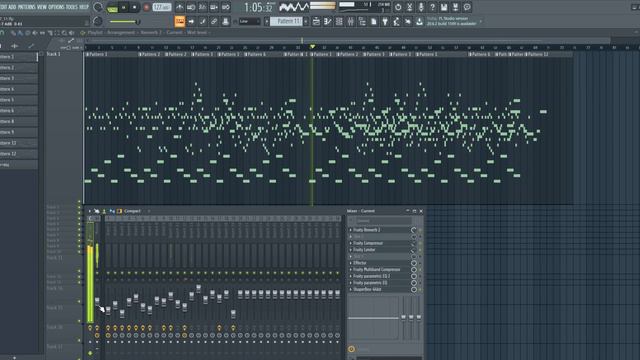
Task: Open the Line snap dropdown
Action: (x=249, y=22)
